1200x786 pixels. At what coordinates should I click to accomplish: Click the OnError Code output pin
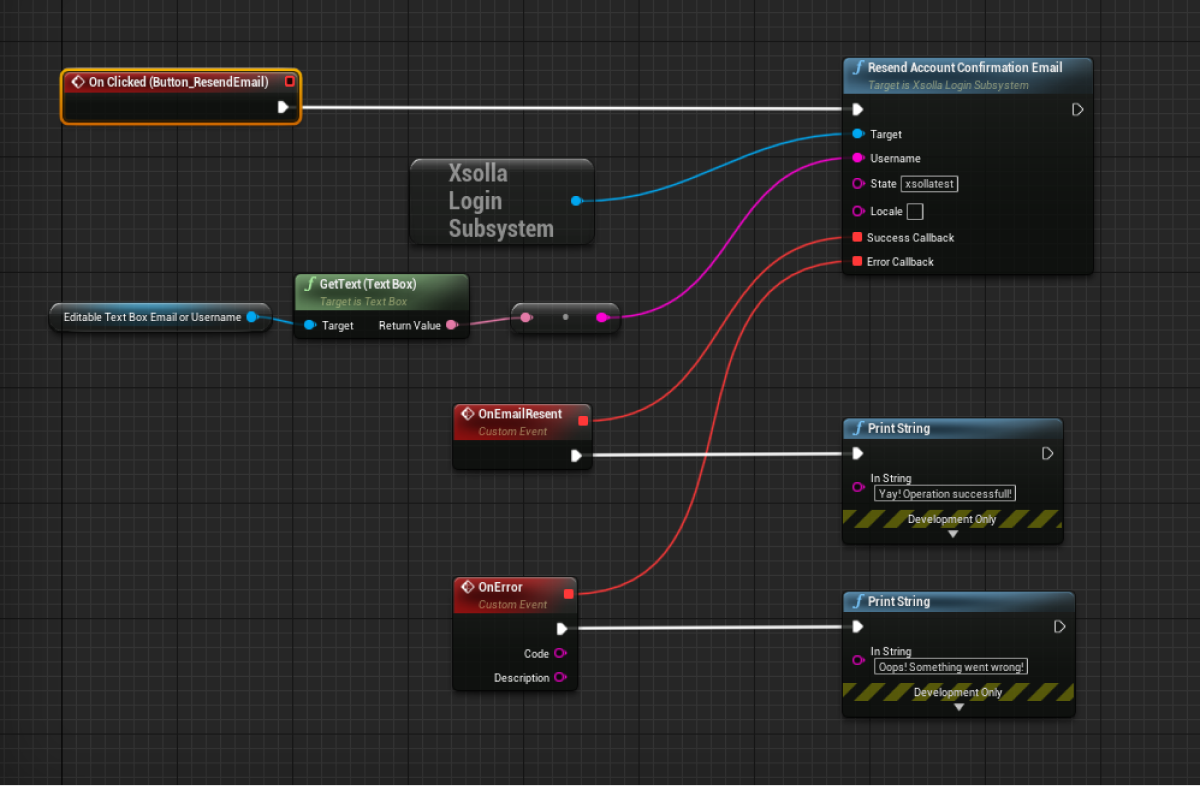click(x=560, y=654)
